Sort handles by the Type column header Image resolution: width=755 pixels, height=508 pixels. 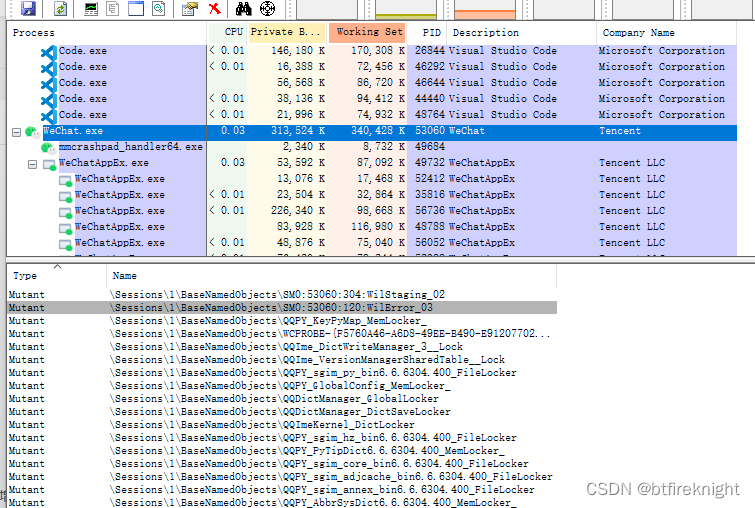[57, 276]
